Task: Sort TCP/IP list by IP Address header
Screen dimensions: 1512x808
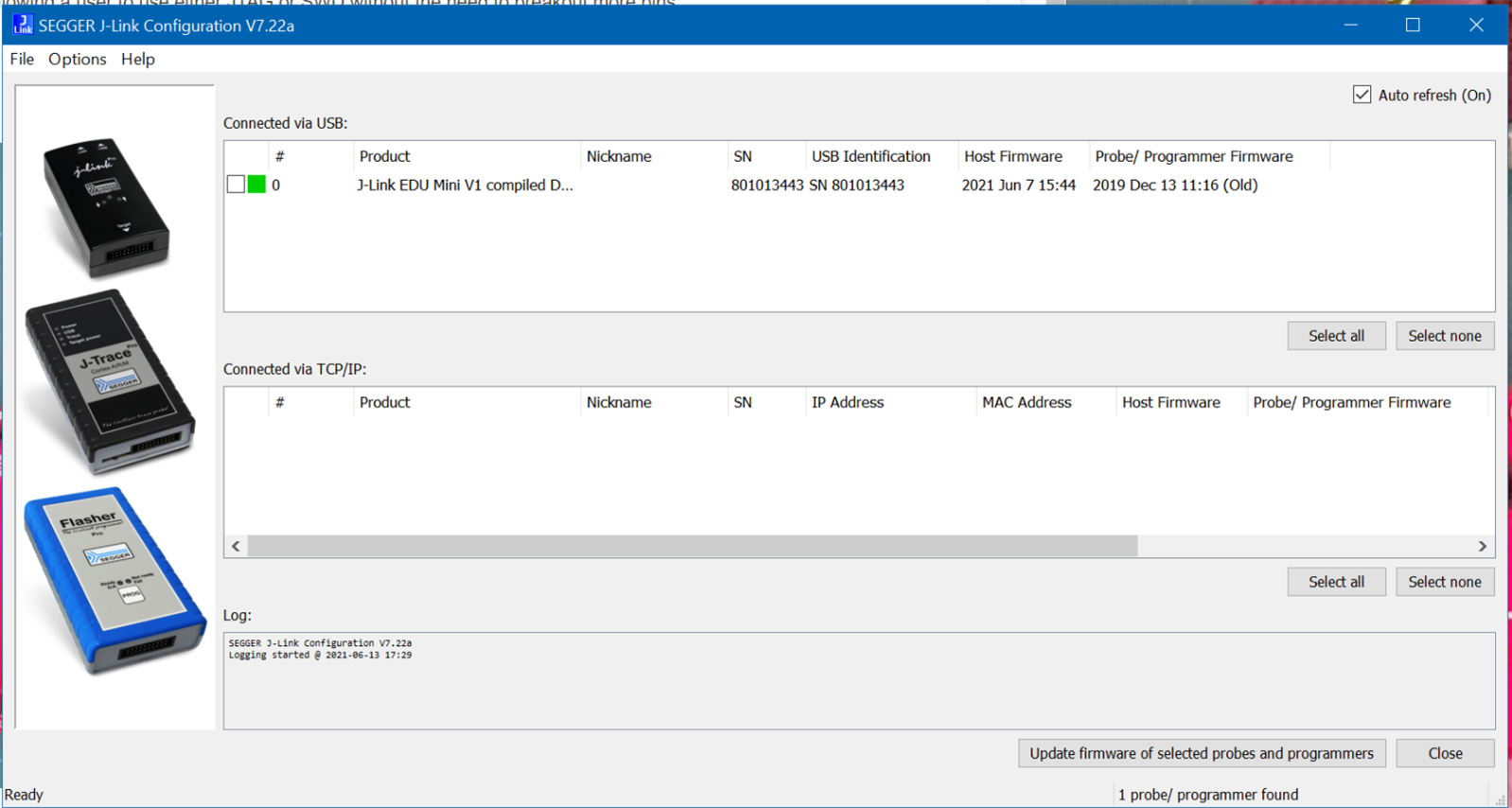Action: coord(847,402)
